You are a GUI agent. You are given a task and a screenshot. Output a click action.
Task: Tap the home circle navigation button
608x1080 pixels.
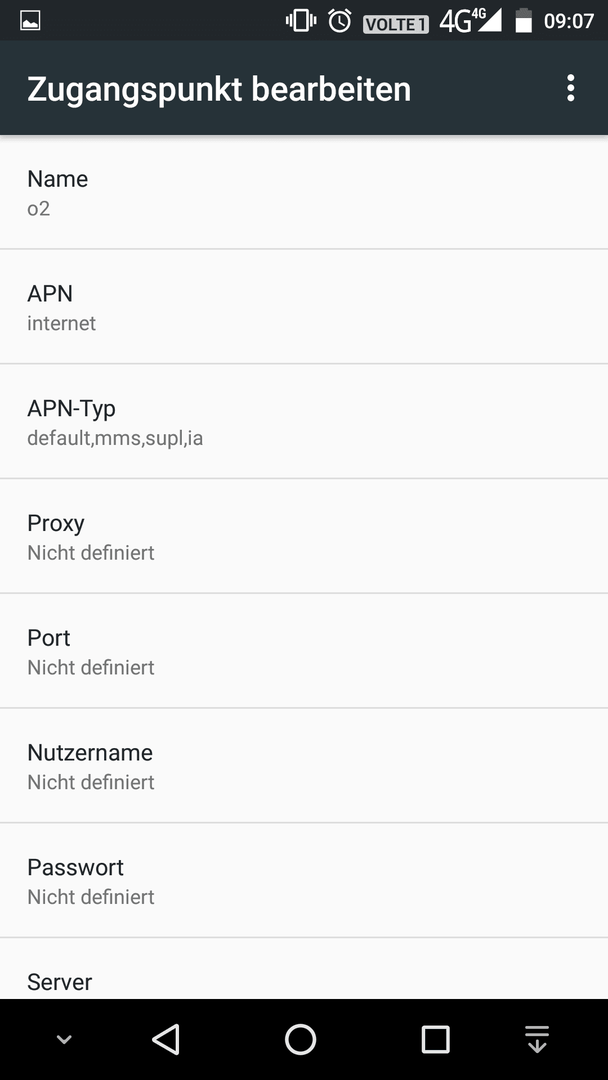[x=301, y=1039]
